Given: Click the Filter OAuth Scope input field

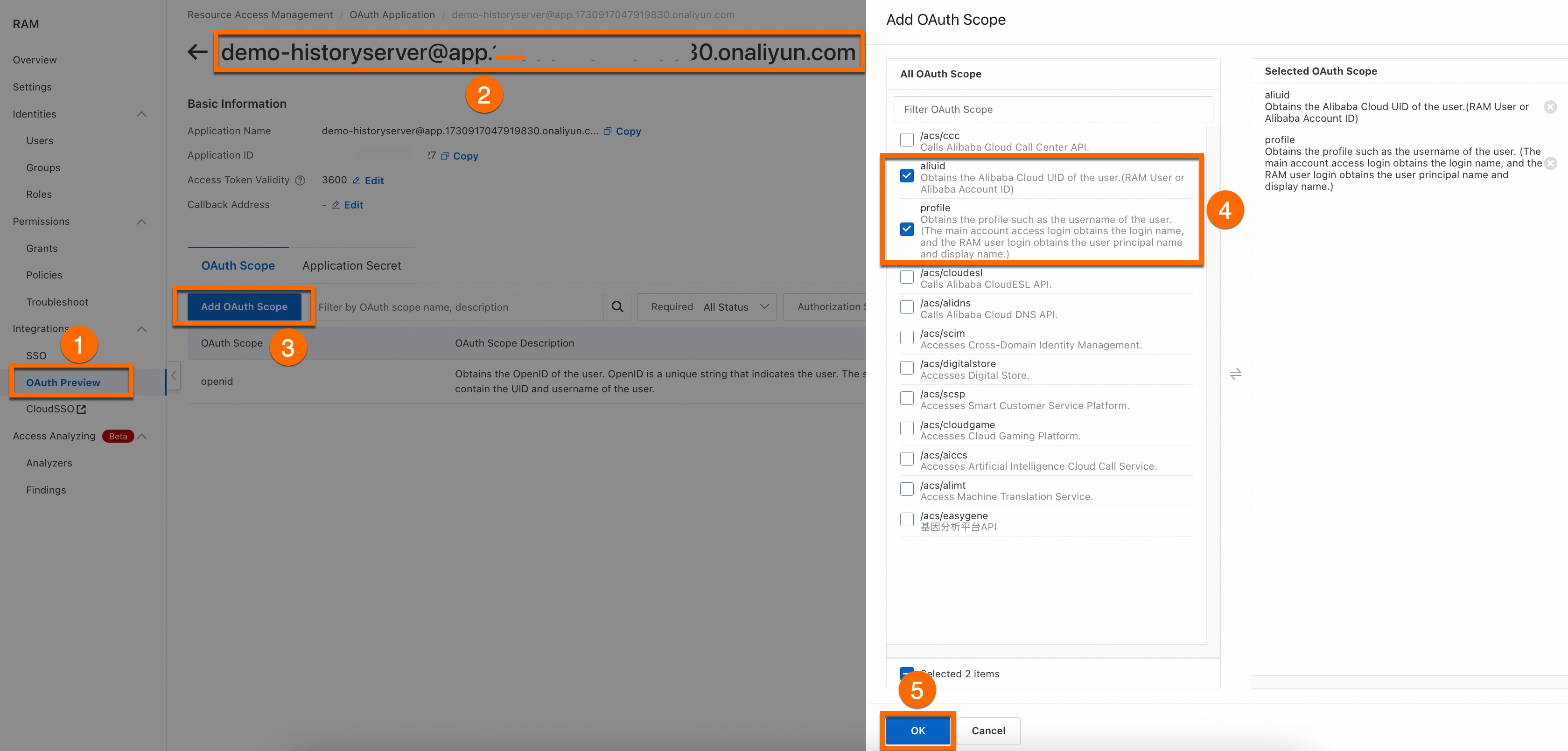Looking at the screenshot, I should coord(1052,110).
